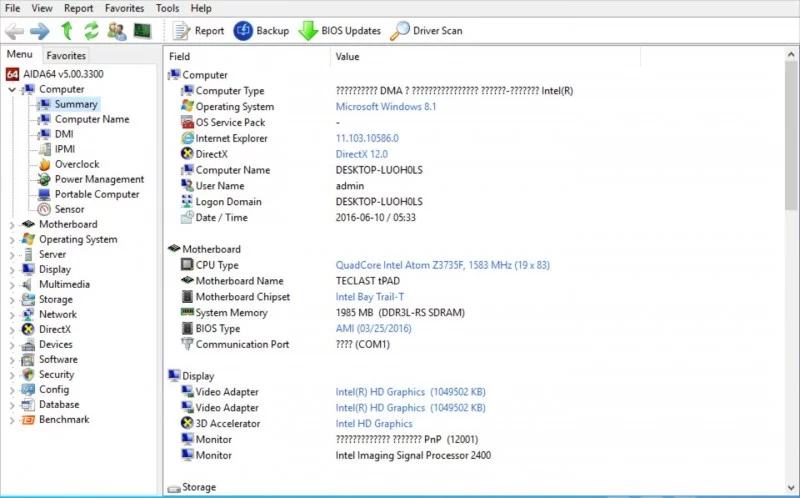
Task: Switch to the Favorites tab in sidebar
Action: pos(66,56)
